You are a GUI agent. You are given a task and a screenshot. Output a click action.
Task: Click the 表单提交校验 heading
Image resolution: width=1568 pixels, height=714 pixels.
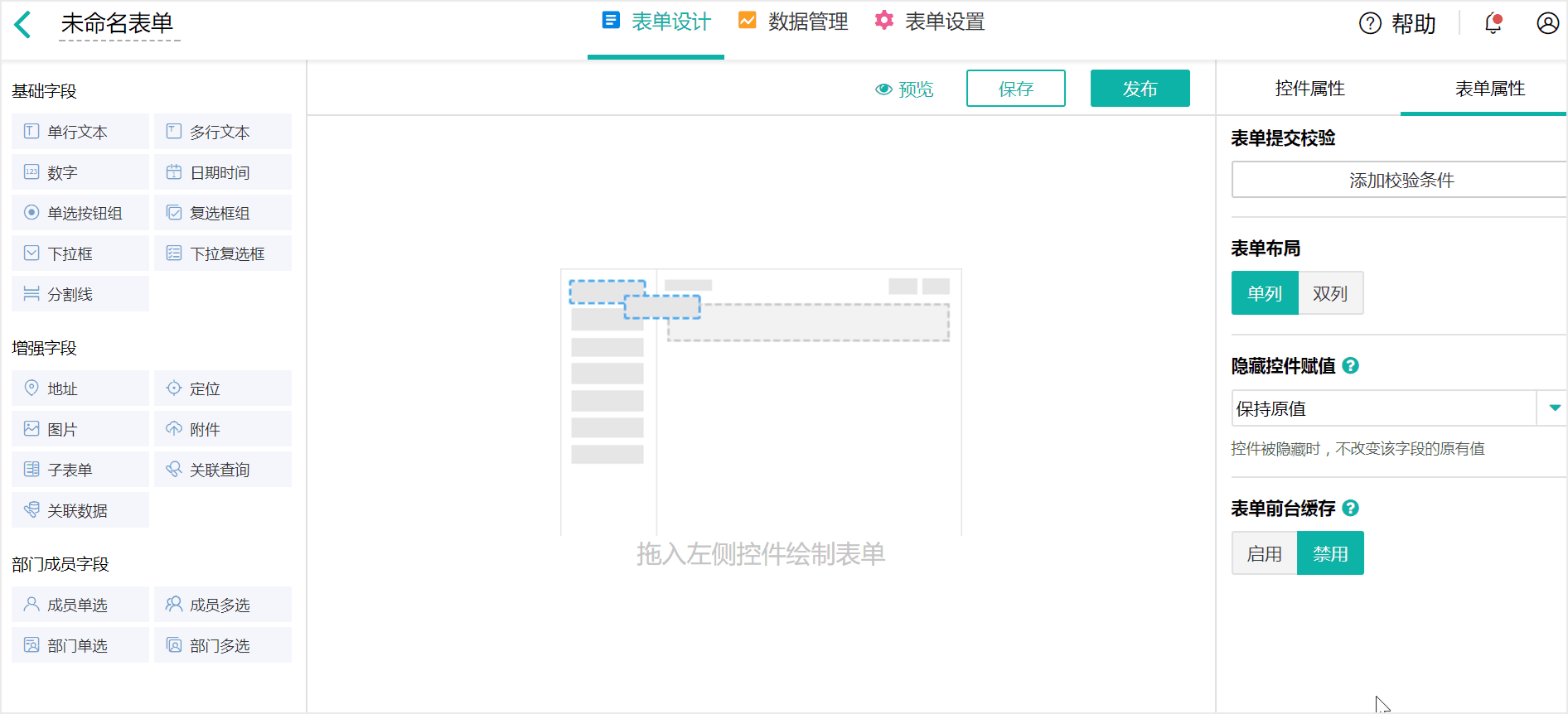pyautogui.click(x=1283, y=137)
